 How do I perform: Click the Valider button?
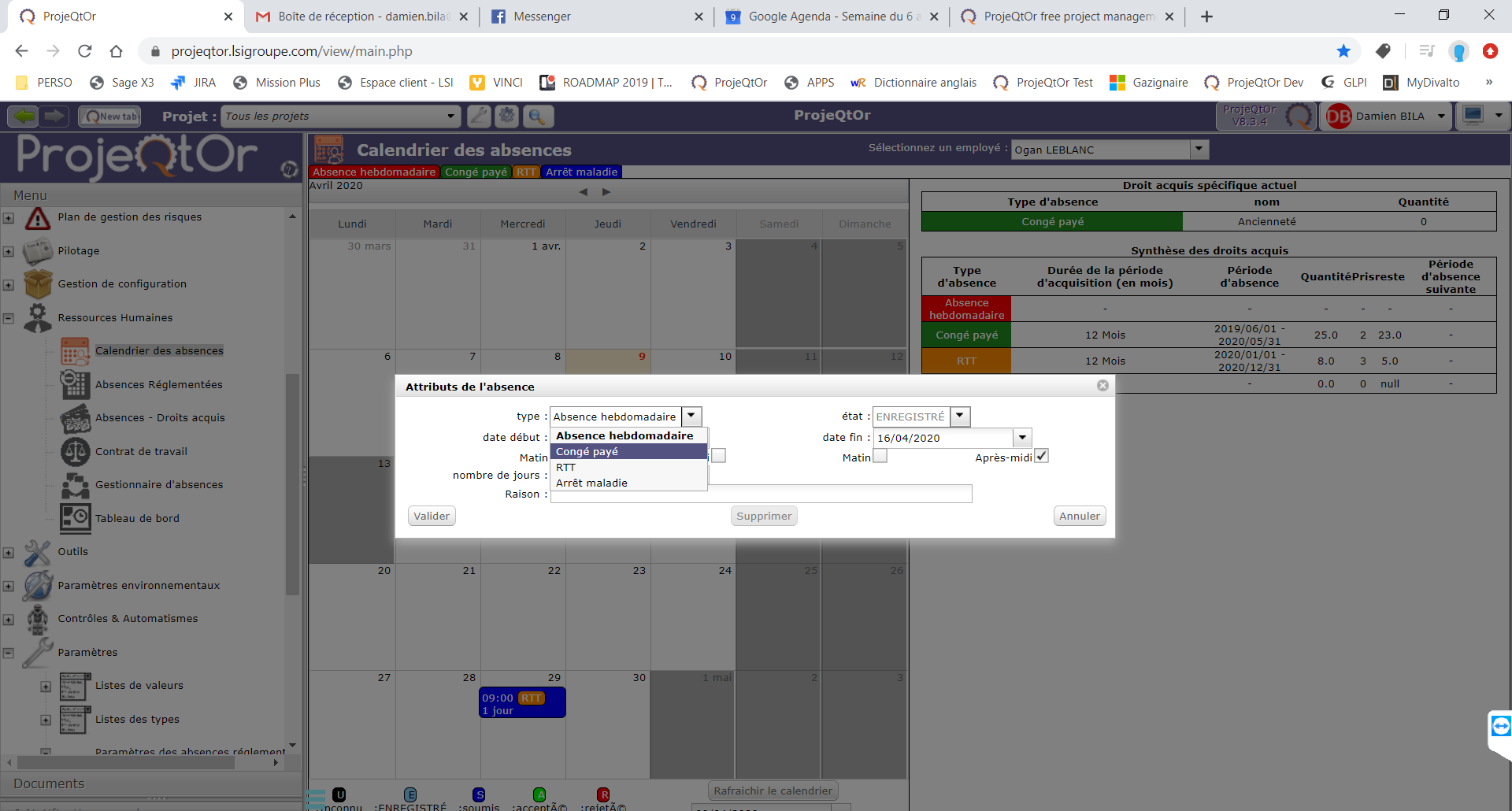point(432,517)
